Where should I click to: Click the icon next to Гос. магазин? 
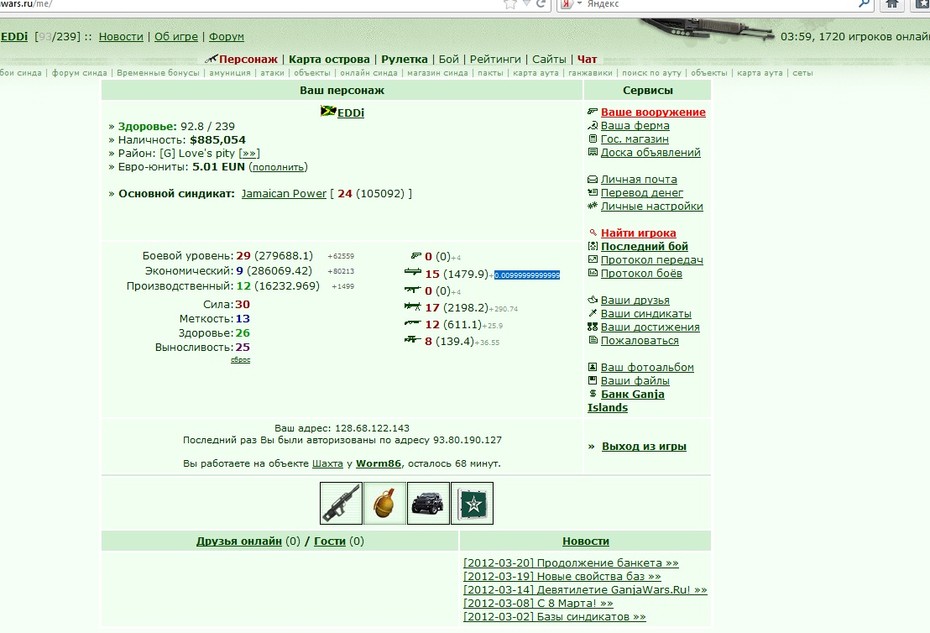pos(593,138)
